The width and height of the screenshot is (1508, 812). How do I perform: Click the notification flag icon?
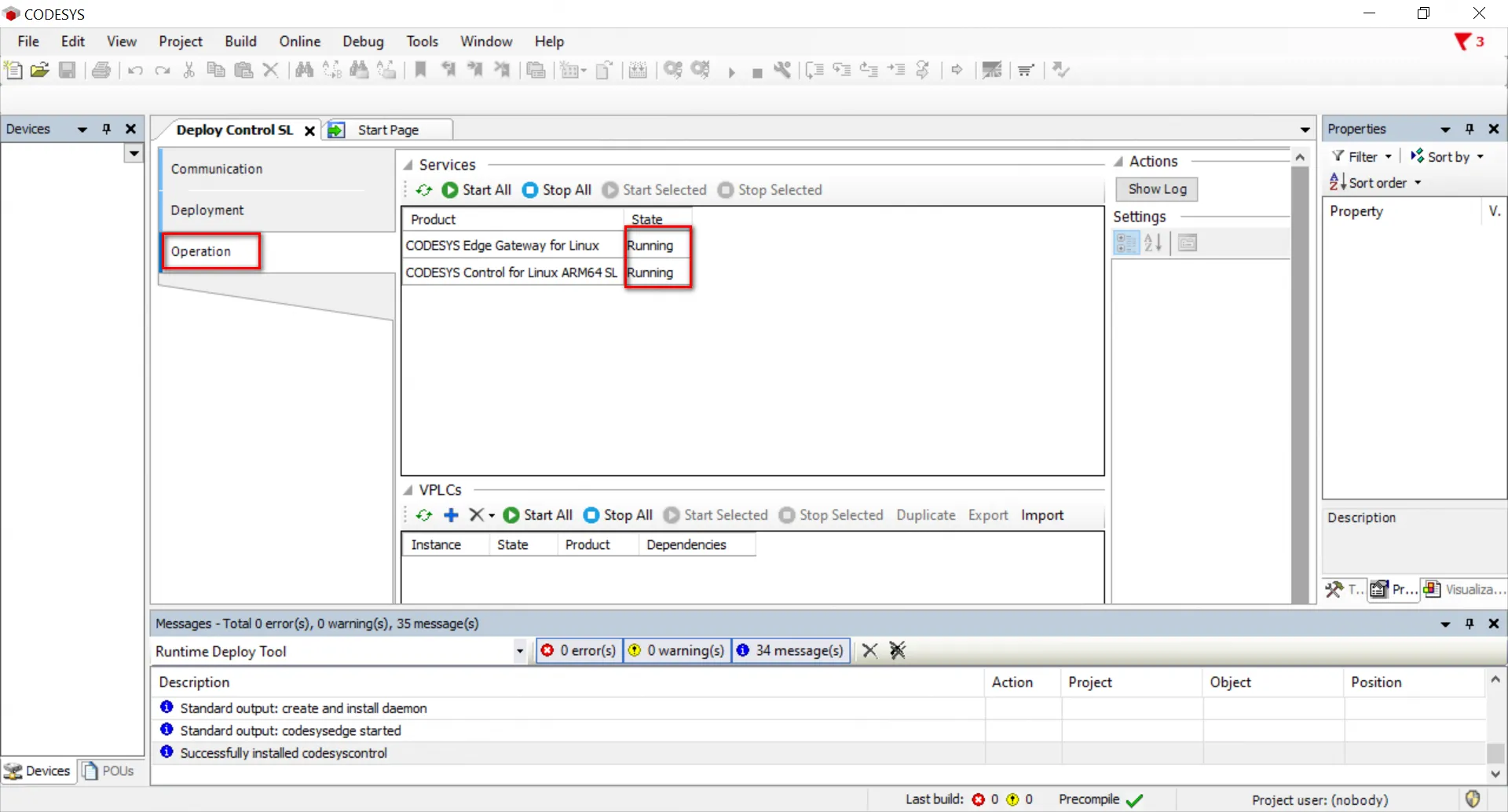click(x=1462, y=42)
